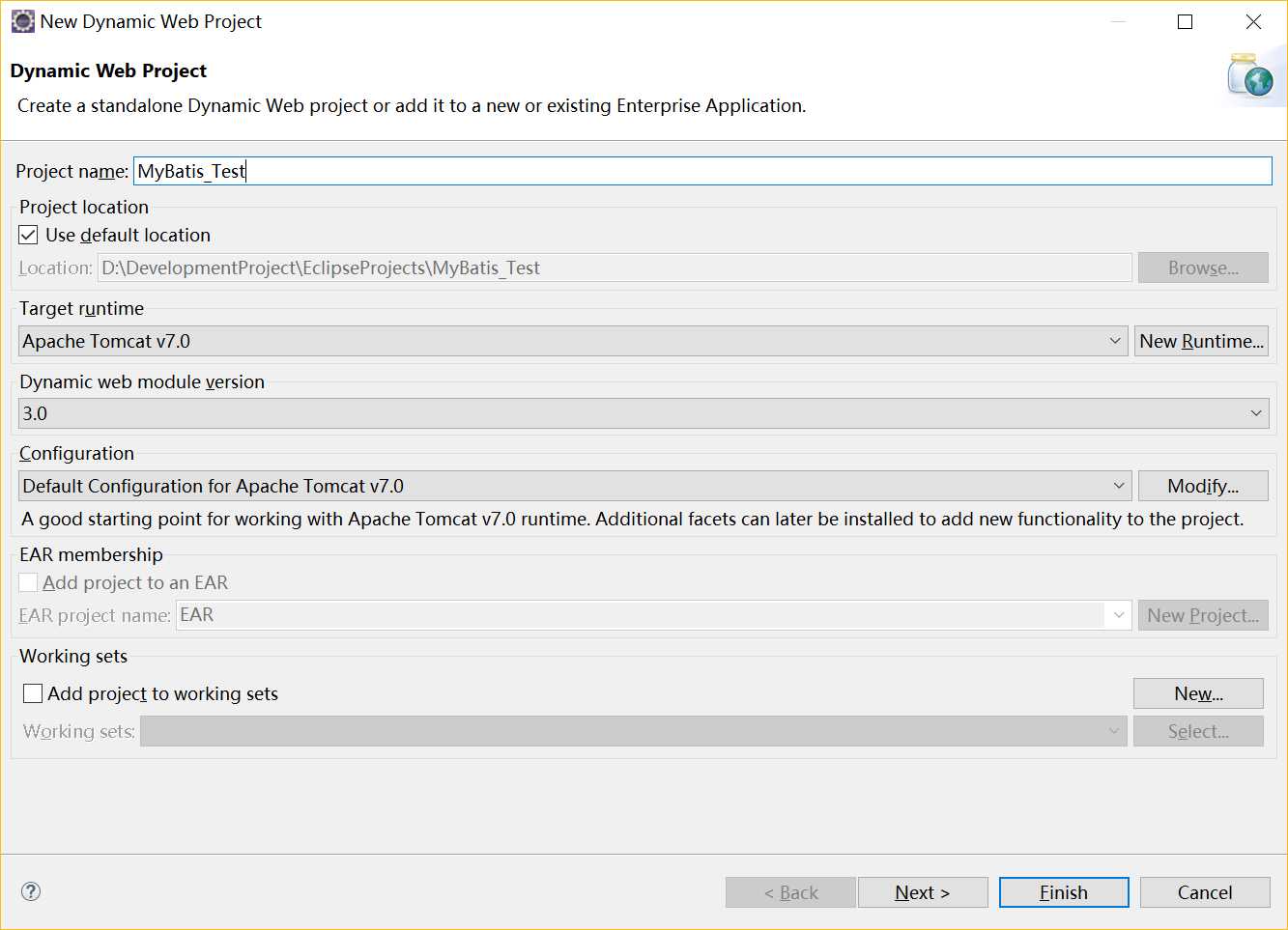Click the Dynamic Web Project globe jar icon
This screenshot has height=930, width=1288.
pos(1251,75)
